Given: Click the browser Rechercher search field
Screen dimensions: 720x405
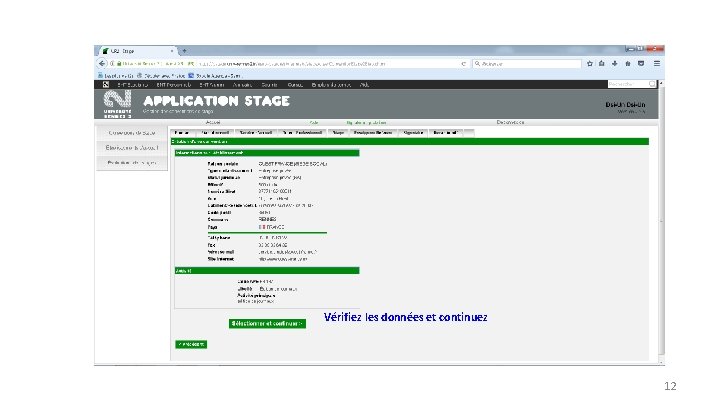Looking at the screenshot, I should coord(527,64).
